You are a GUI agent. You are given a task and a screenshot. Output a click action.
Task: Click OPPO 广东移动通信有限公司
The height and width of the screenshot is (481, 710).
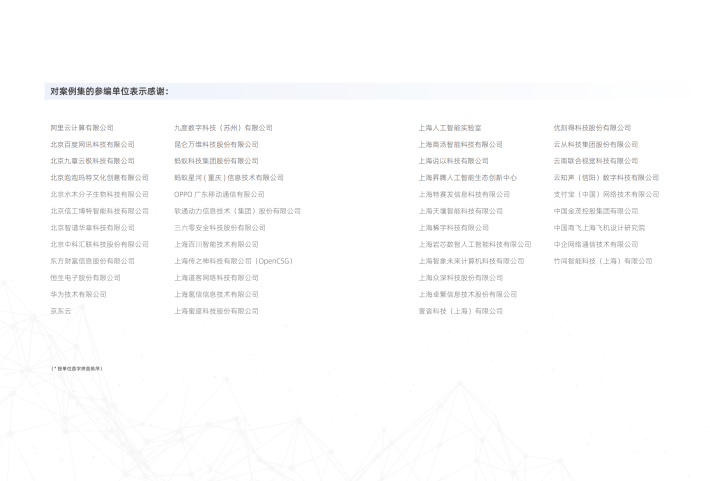(219, 195)
